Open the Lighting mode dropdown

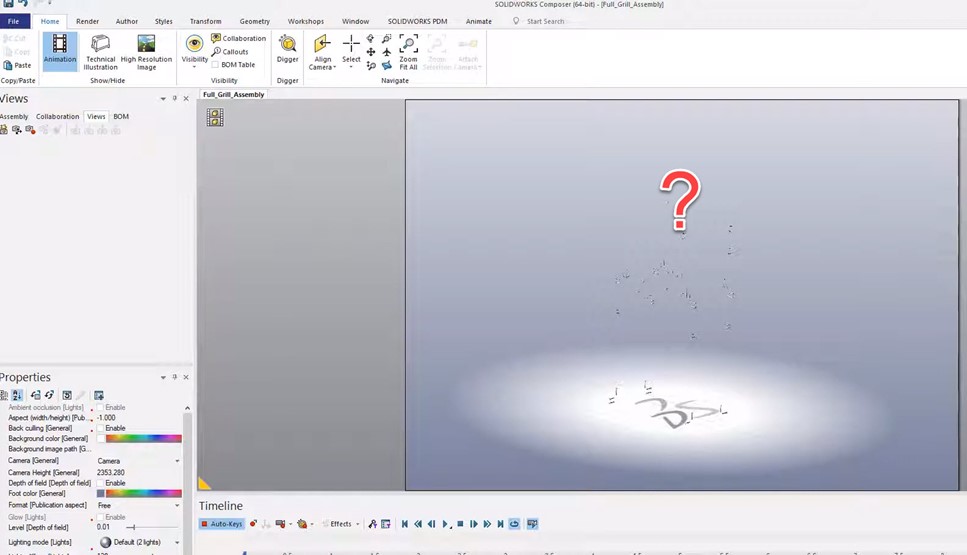(x=177, y=543)
